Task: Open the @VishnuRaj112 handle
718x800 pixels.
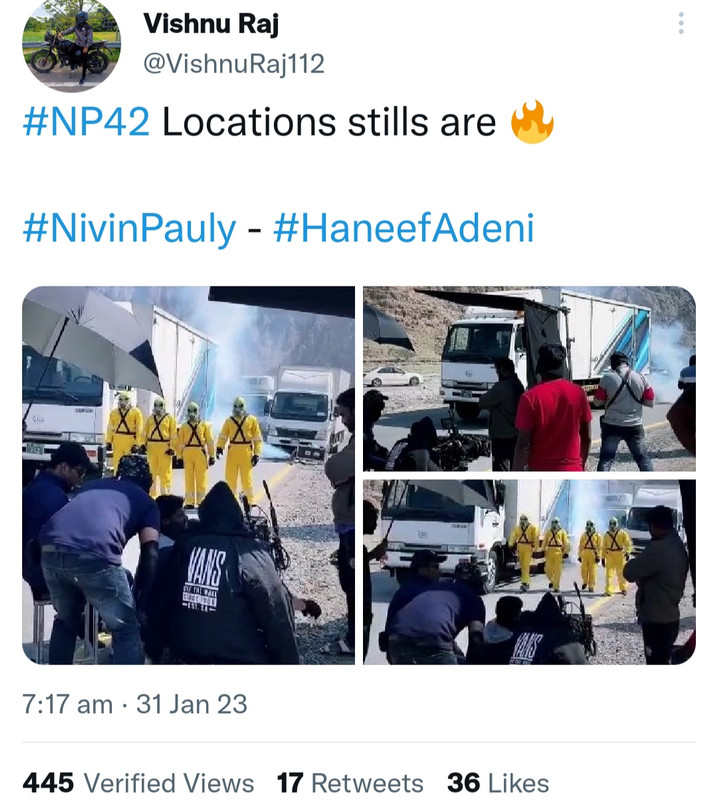Action: 234,64
